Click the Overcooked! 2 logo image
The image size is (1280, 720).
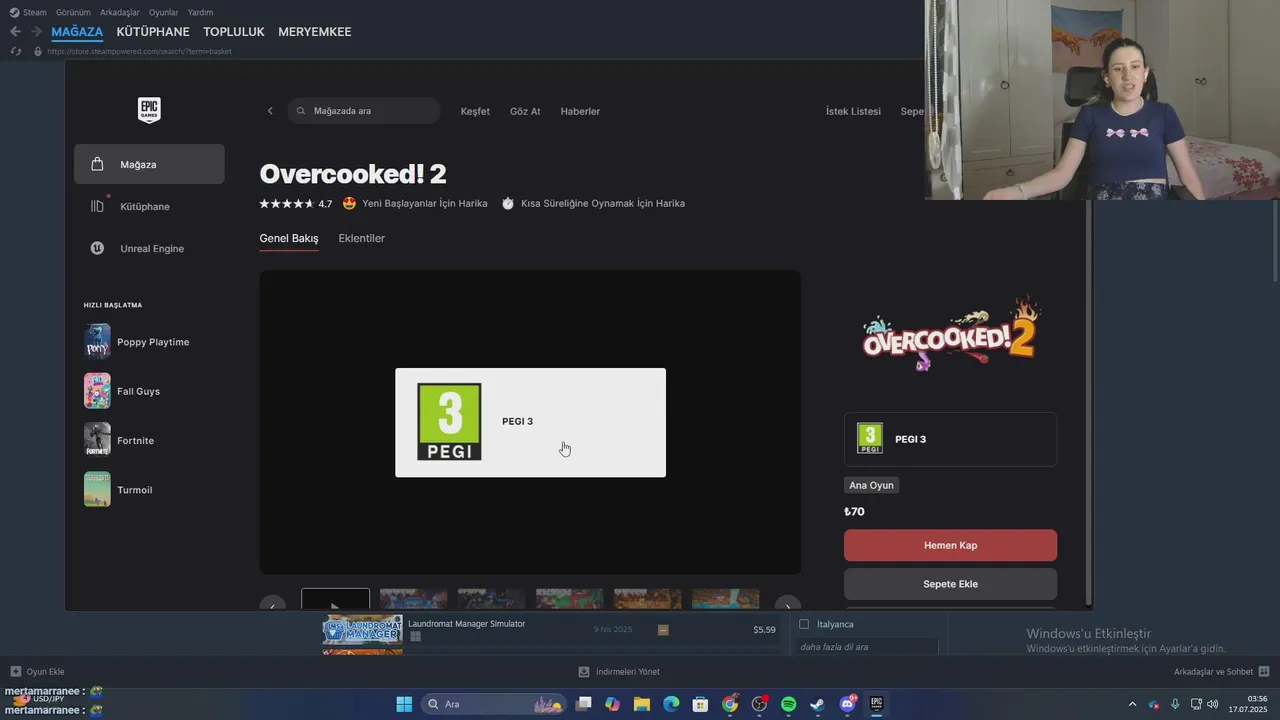tap(950, 333)
